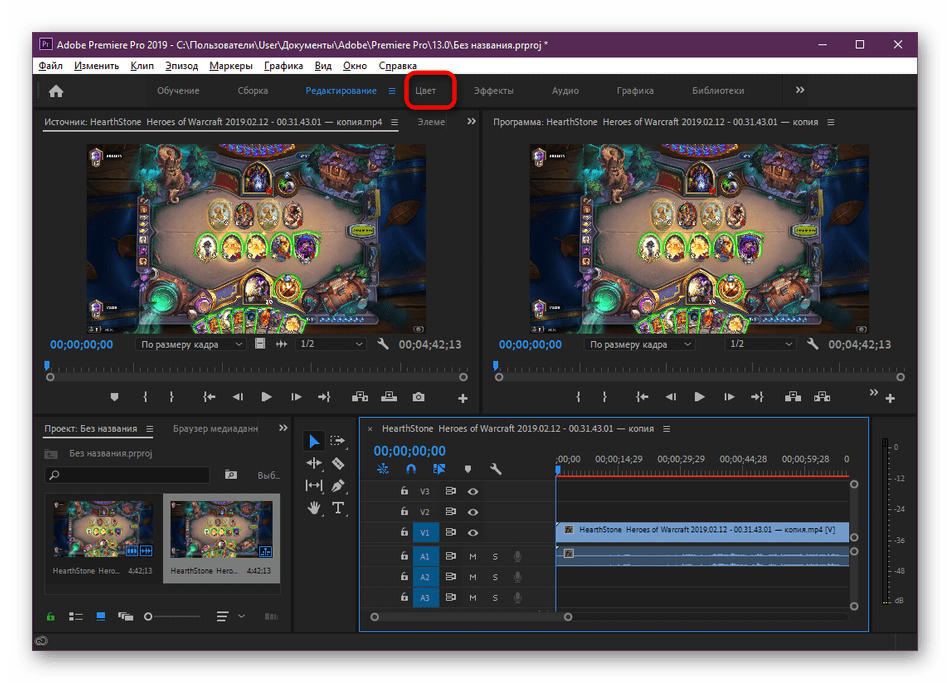The width and height of the screenshot is (950, 683).
Task: Select the Razor tool in the tools panel
Action: coord(338,463)
